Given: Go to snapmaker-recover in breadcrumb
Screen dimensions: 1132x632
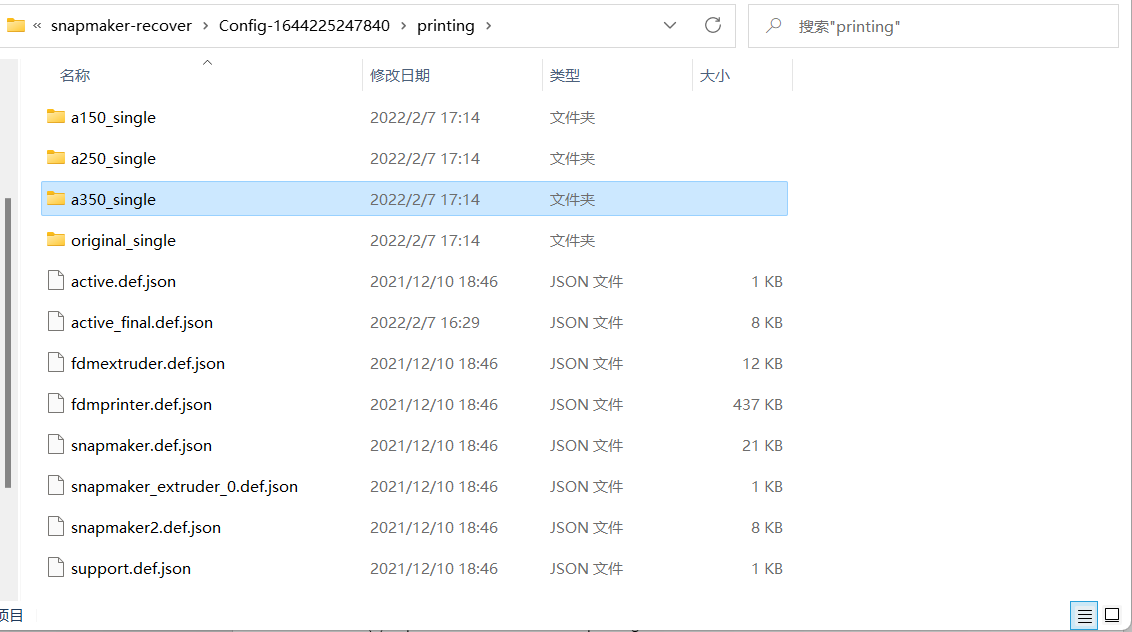Looking at the screenshot, I should tap(121, 26).
